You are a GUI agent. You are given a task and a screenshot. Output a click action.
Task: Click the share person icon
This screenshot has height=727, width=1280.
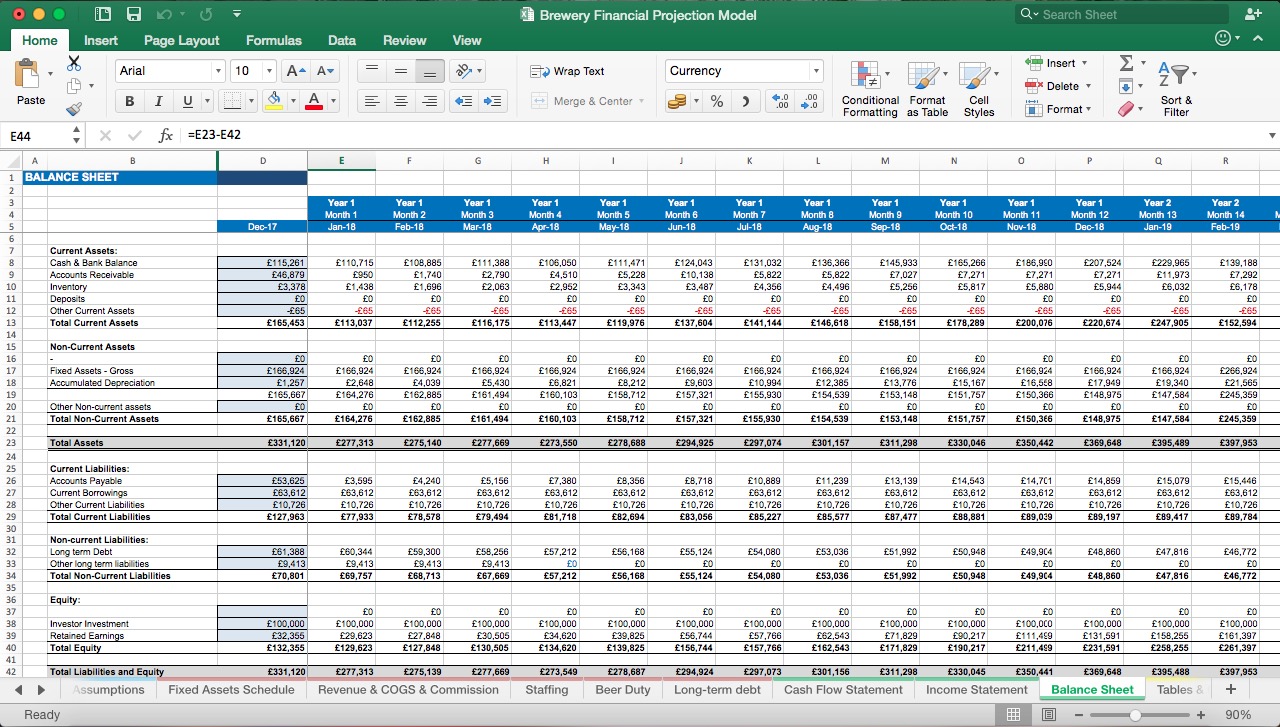(x=1253, y=14)
